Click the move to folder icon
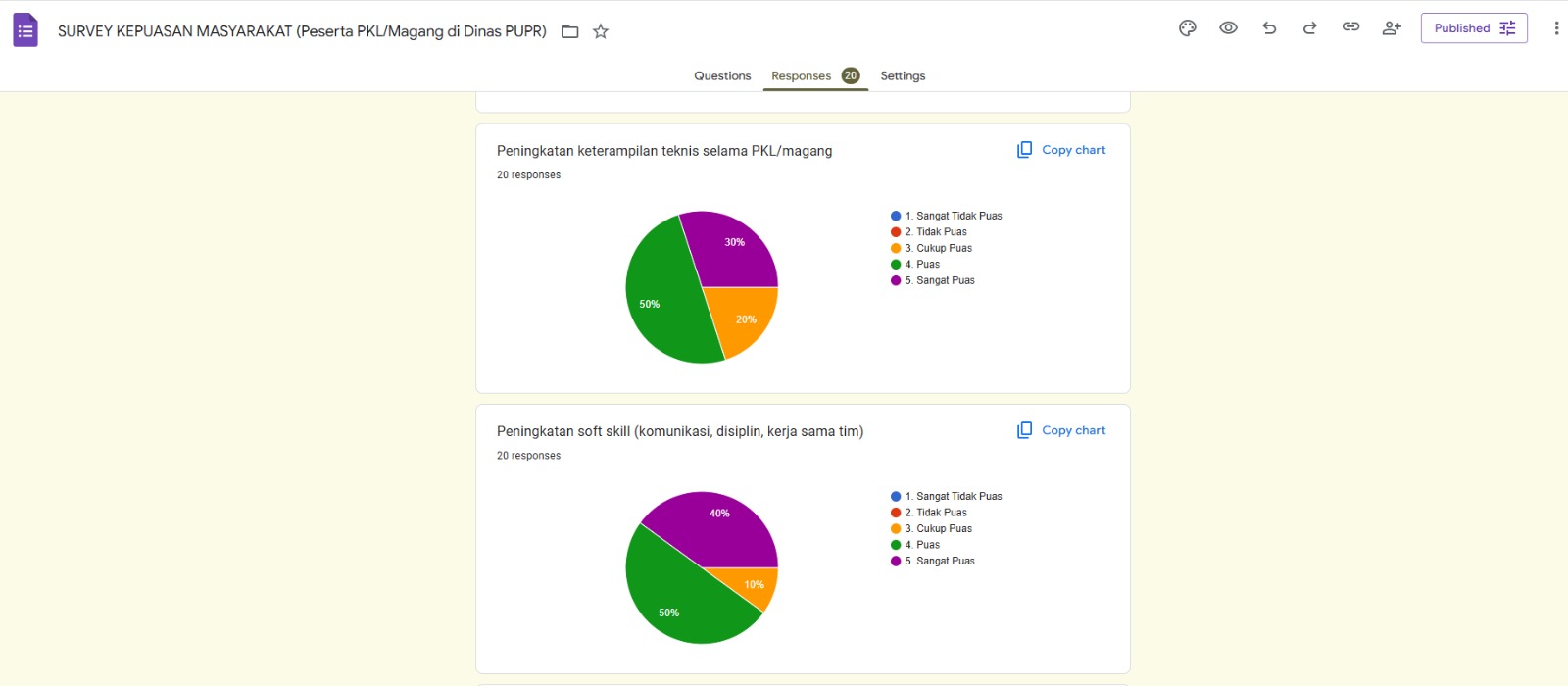This screenshot has height=686, width=1568. tap(569, 31)
